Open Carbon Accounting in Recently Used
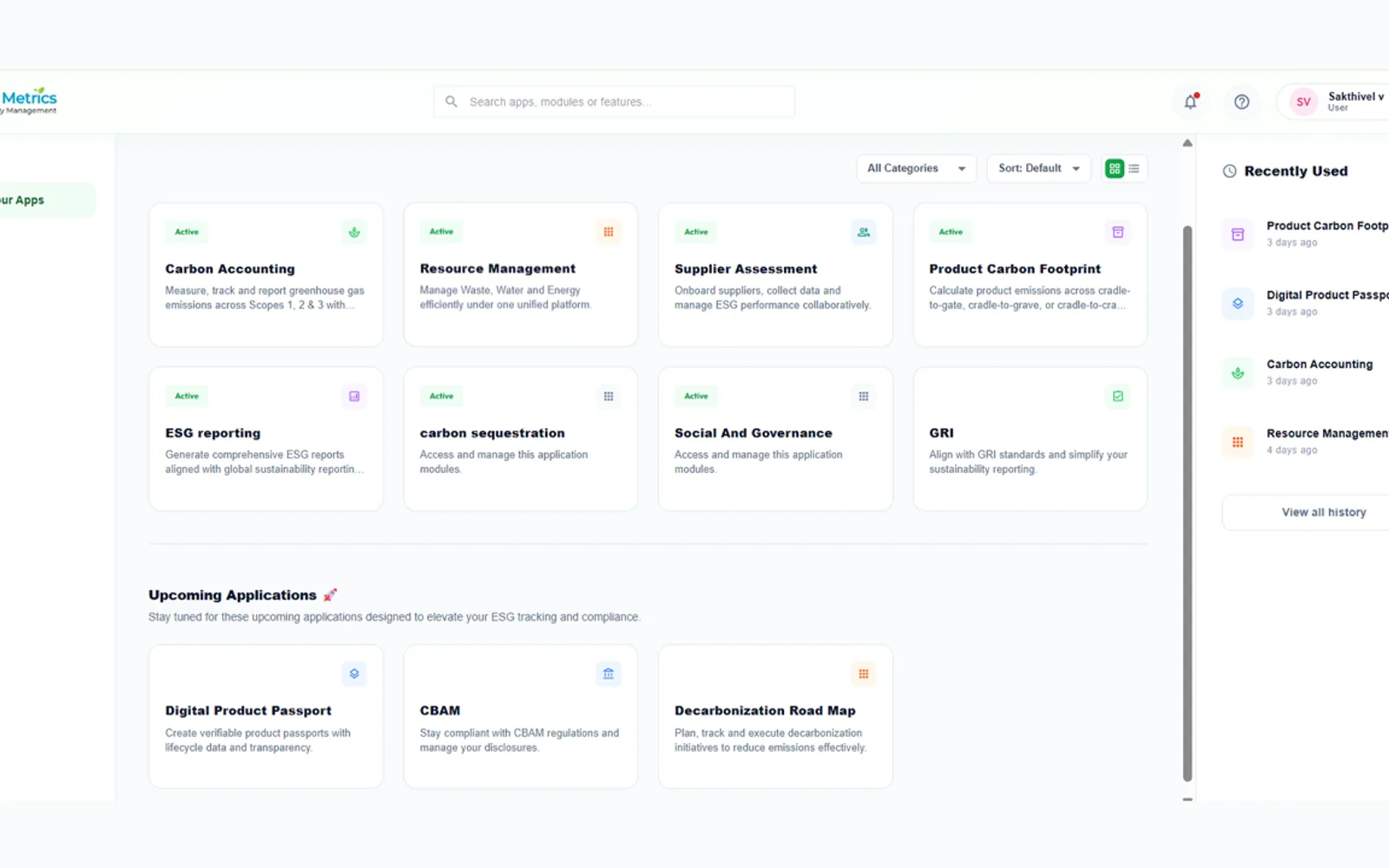This screenshot has width=1389, height=868. [1306, 372]
